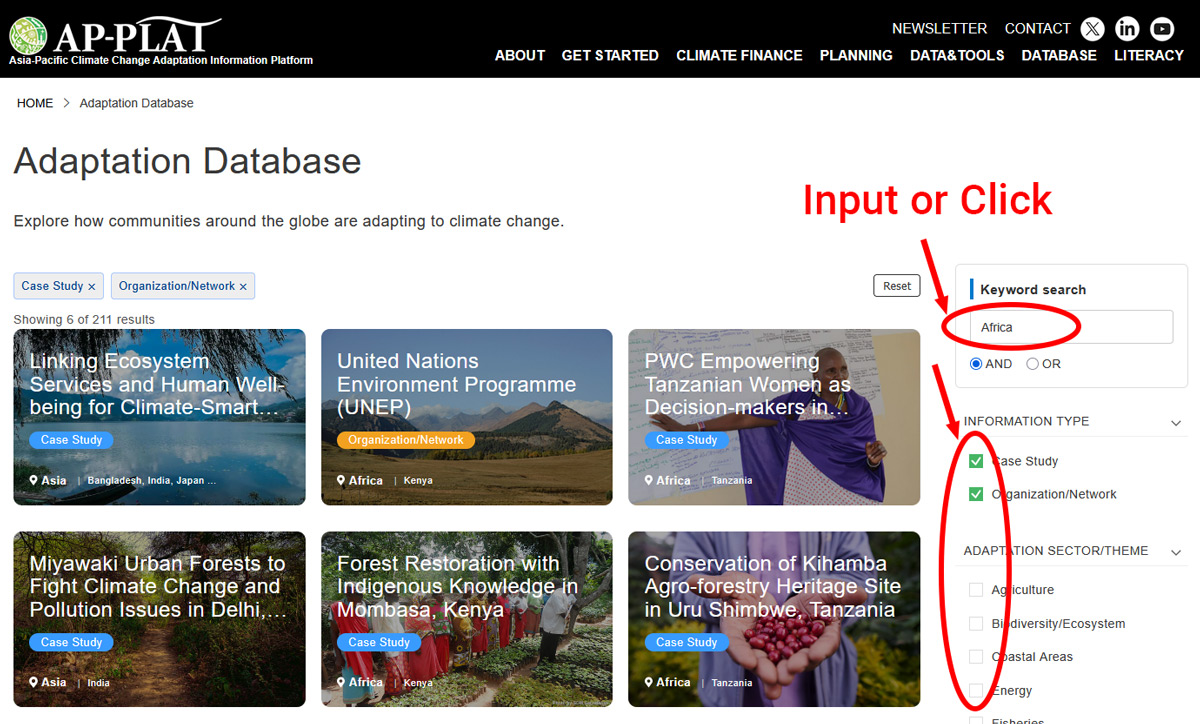Select the OR radio button

point(1033,364)
